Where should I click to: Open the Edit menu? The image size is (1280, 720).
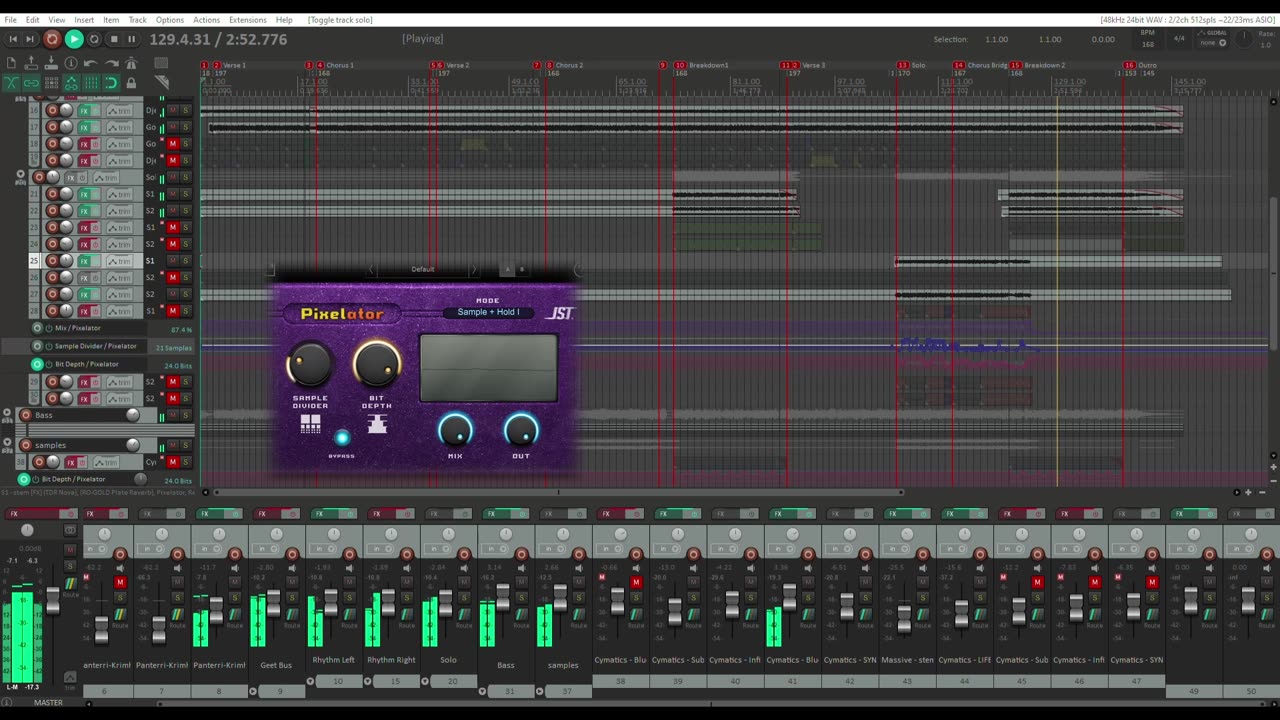click(x=32, y=20)
